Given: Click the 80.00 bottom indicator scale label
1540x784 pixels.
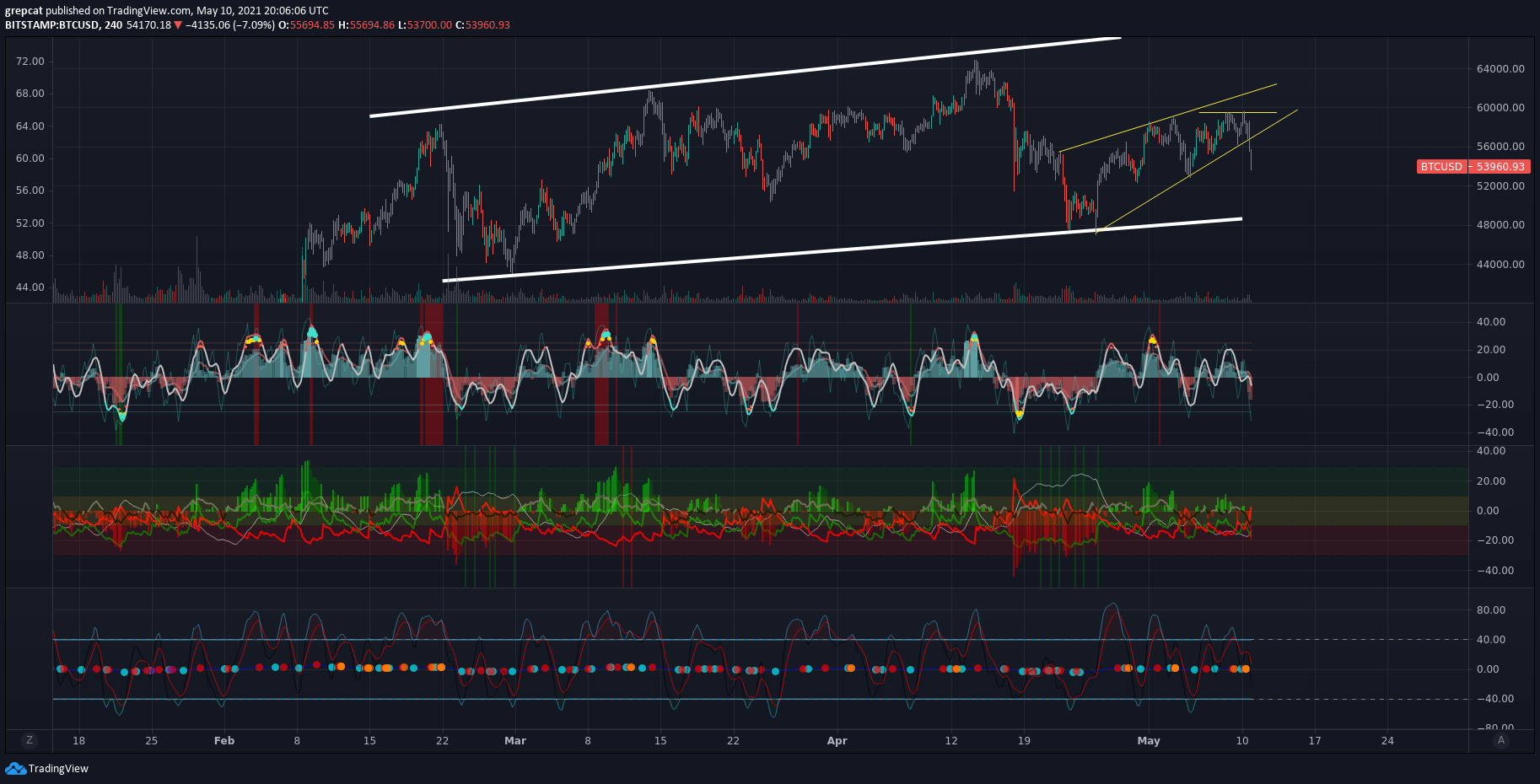Looking at the screenshot, I should tap(1491, 609).
